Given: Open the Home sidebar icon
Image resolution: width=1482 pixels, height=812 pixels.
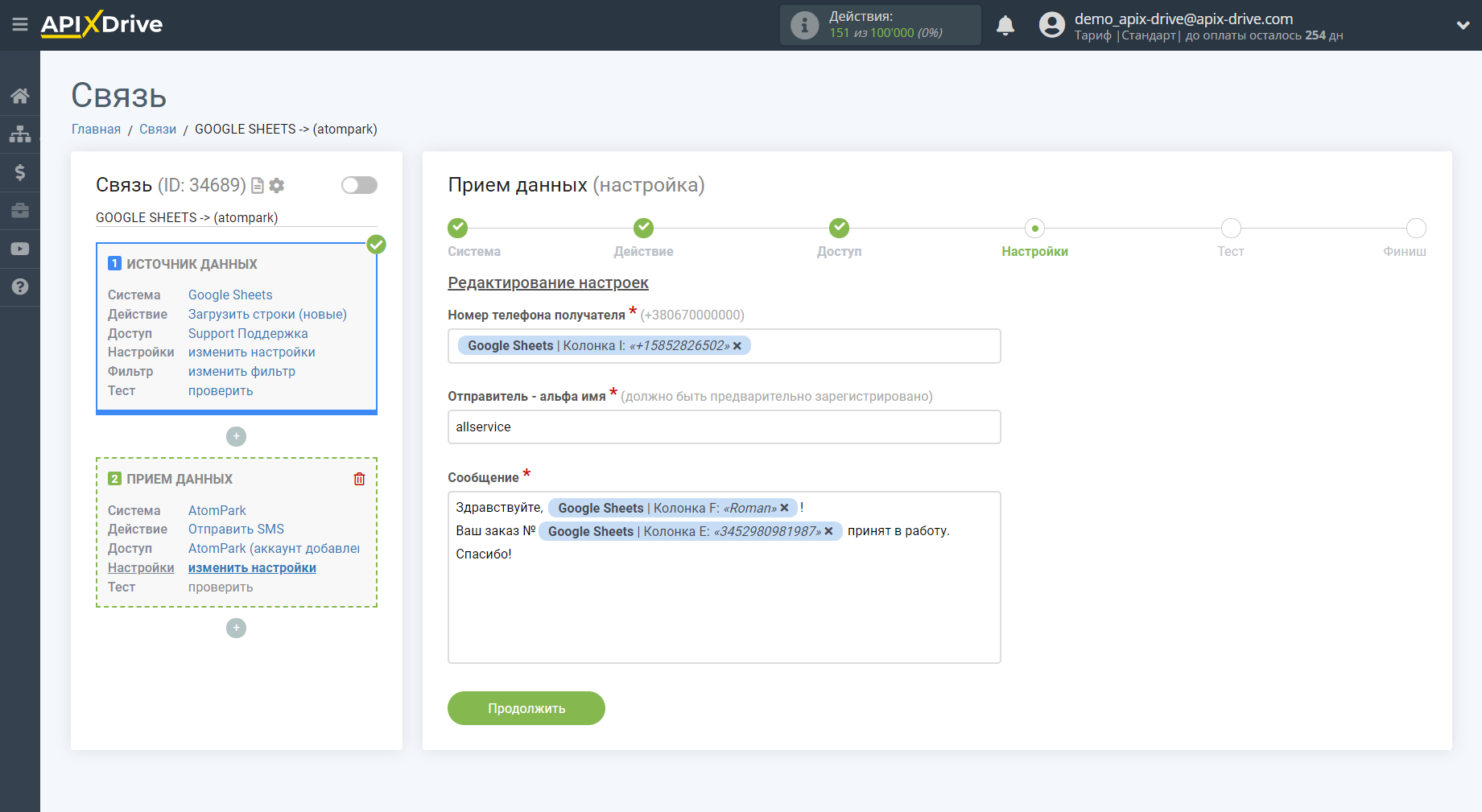Looking at the screenshot, I should coord(20,96).
